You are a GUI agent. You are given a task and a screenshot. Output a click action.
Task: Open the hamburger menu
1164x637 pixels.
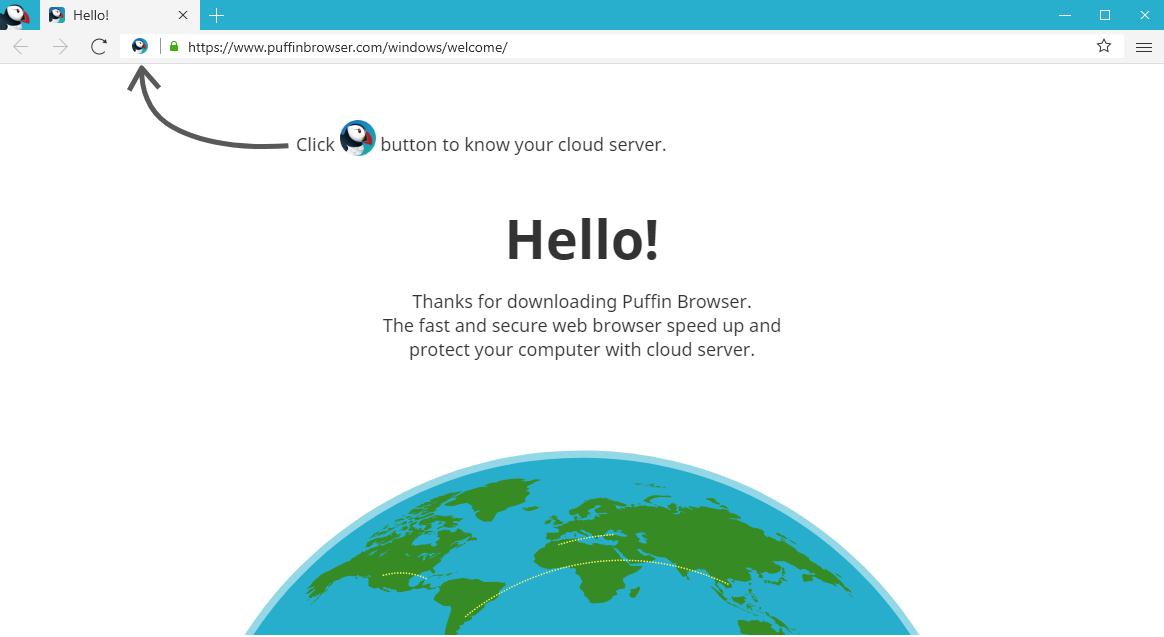coord(1143,46)
